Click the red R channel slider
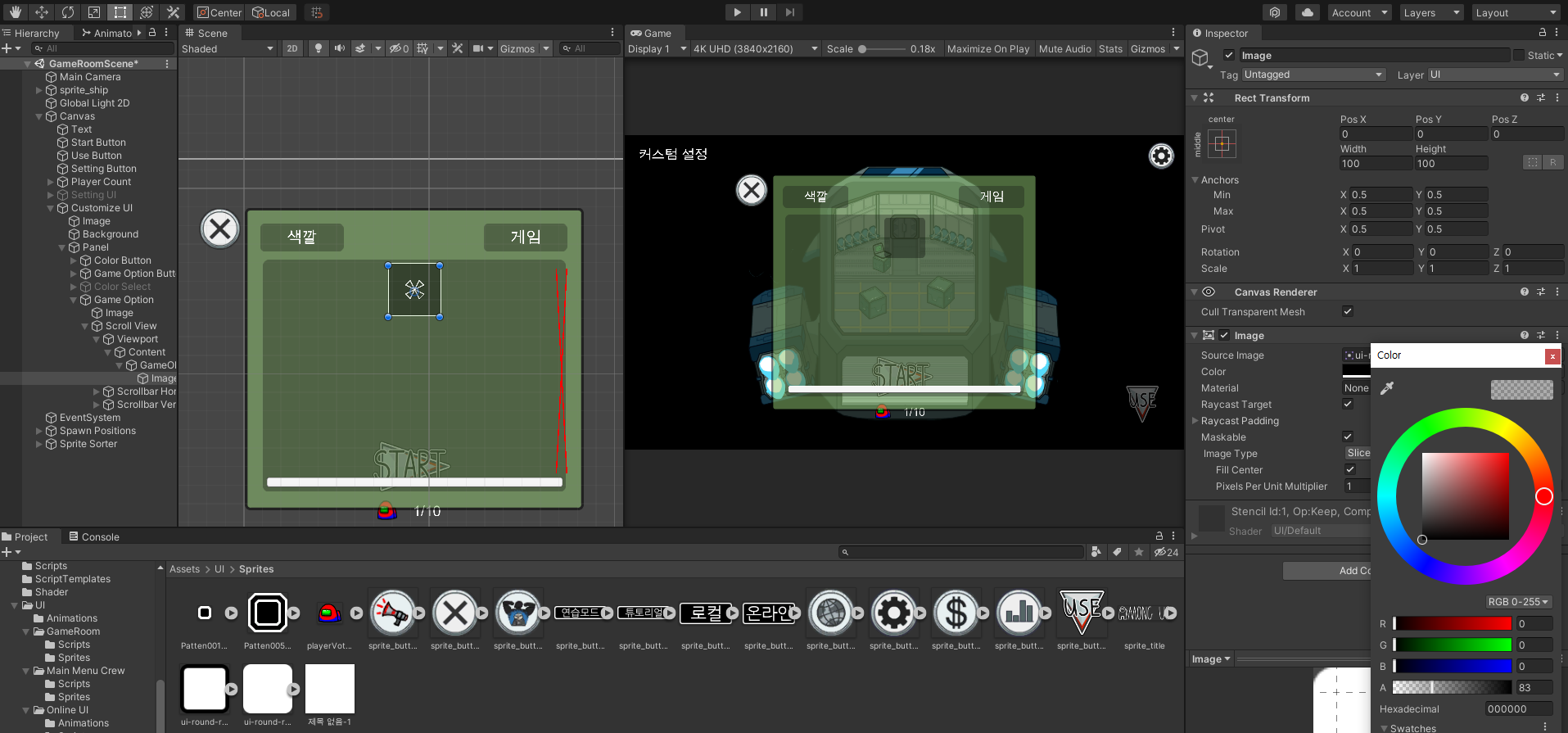 point(1452,623)
